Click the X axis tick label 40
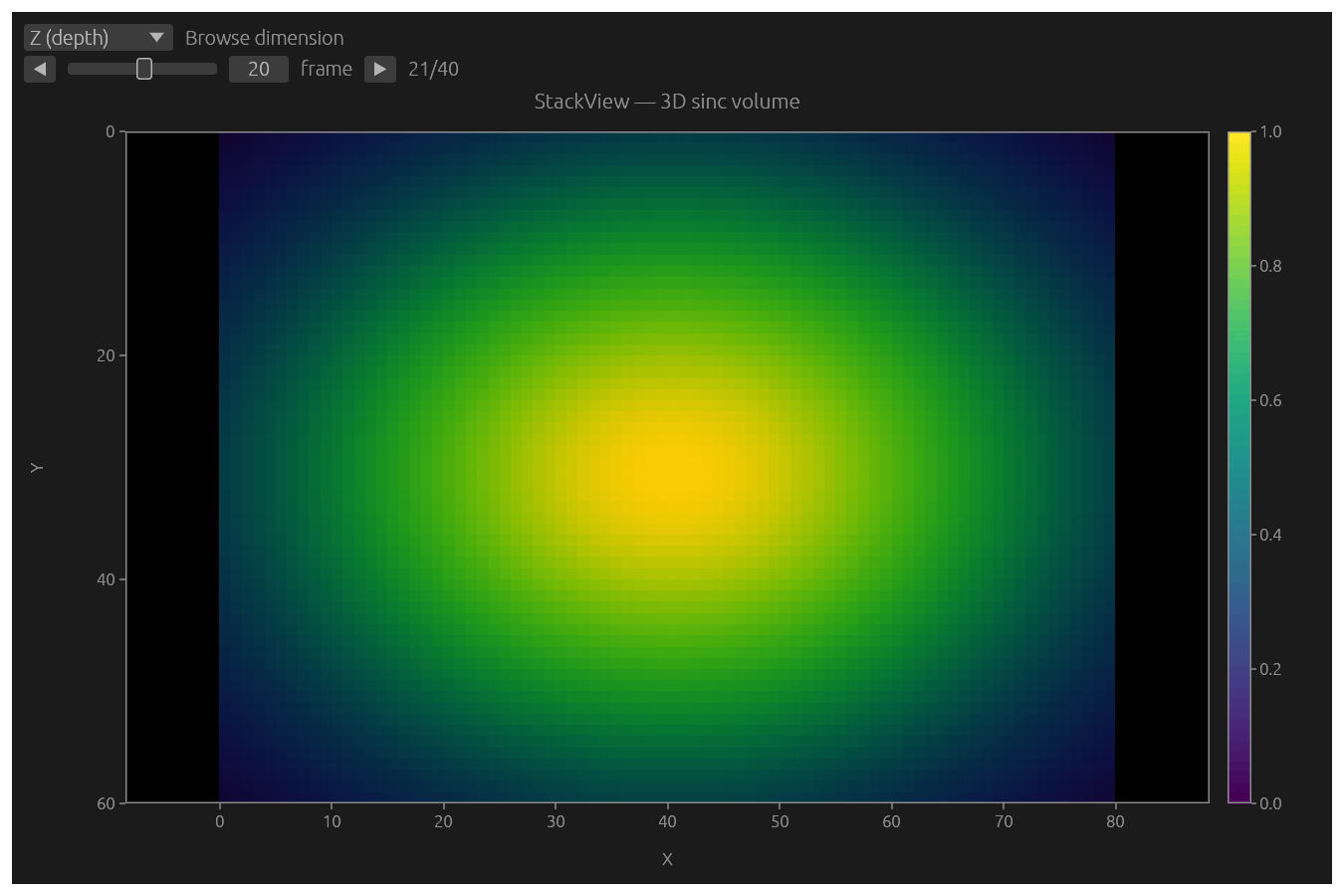Image resolution: width=1344 pixels, height=896 pixels. (667, 821)
